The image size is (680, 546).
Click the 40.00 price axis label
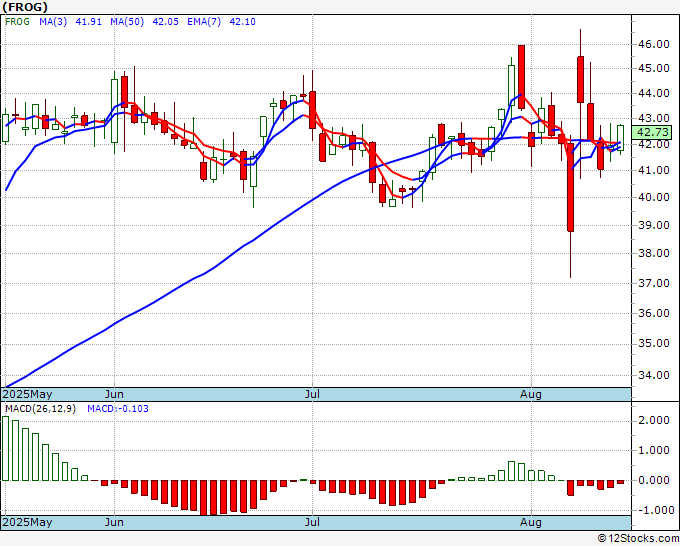pos(653,197)
